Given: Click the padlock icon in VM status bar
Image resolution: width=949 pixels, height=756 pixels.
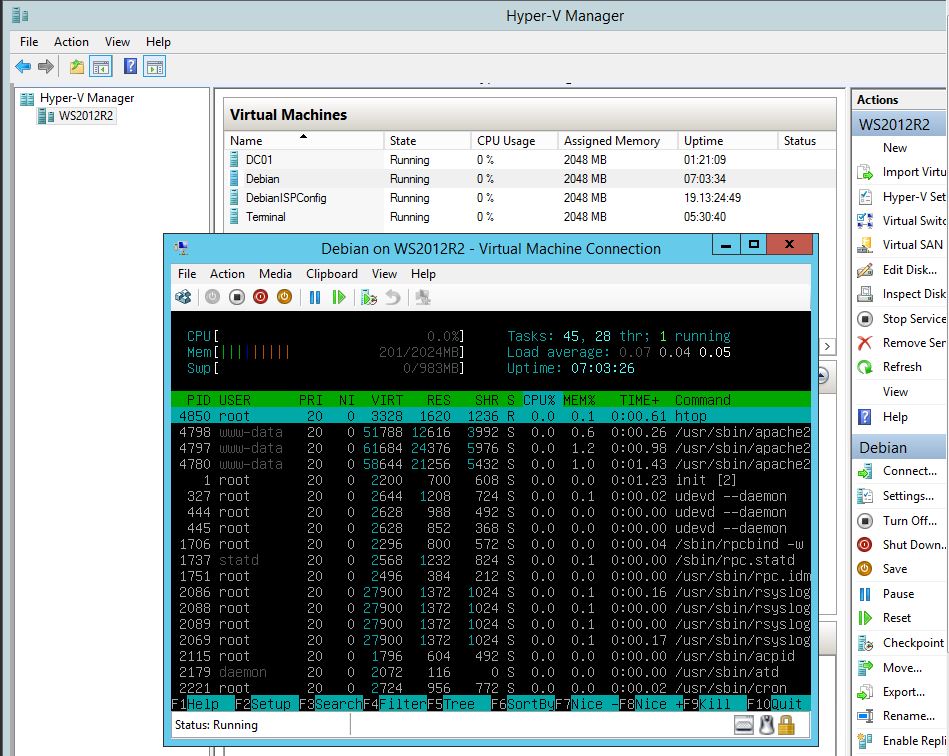Looking at the screenshot, I should [786, 725].
